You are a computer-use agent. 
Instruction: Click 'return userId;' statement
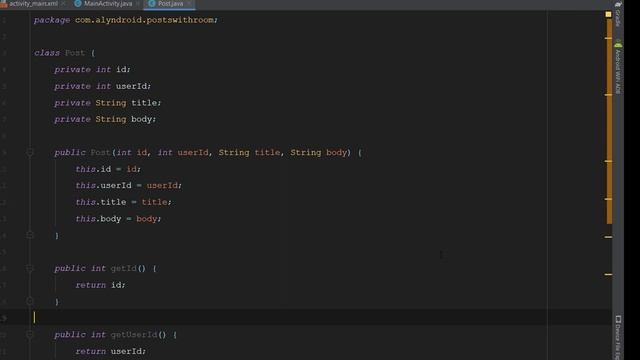[x=110, y=351]
